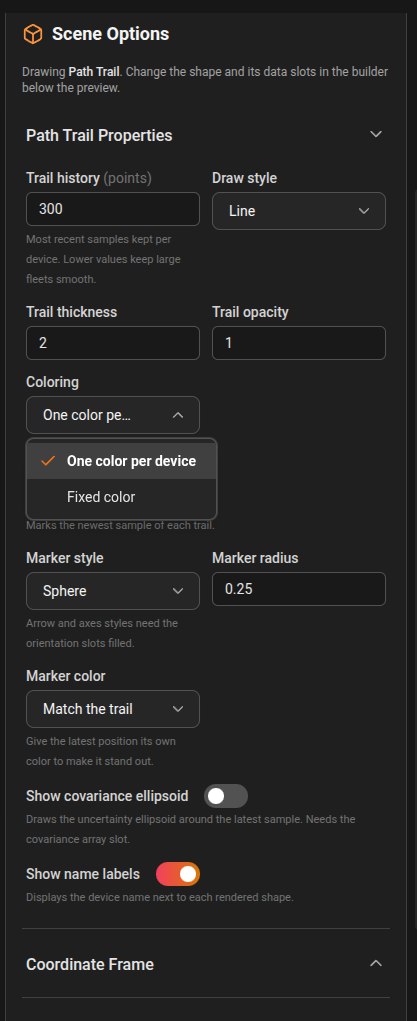Image resolution: width=417 pixels, height=1021 pixels.
Task: Edit the Trail history points field
Action: [113, 209]
